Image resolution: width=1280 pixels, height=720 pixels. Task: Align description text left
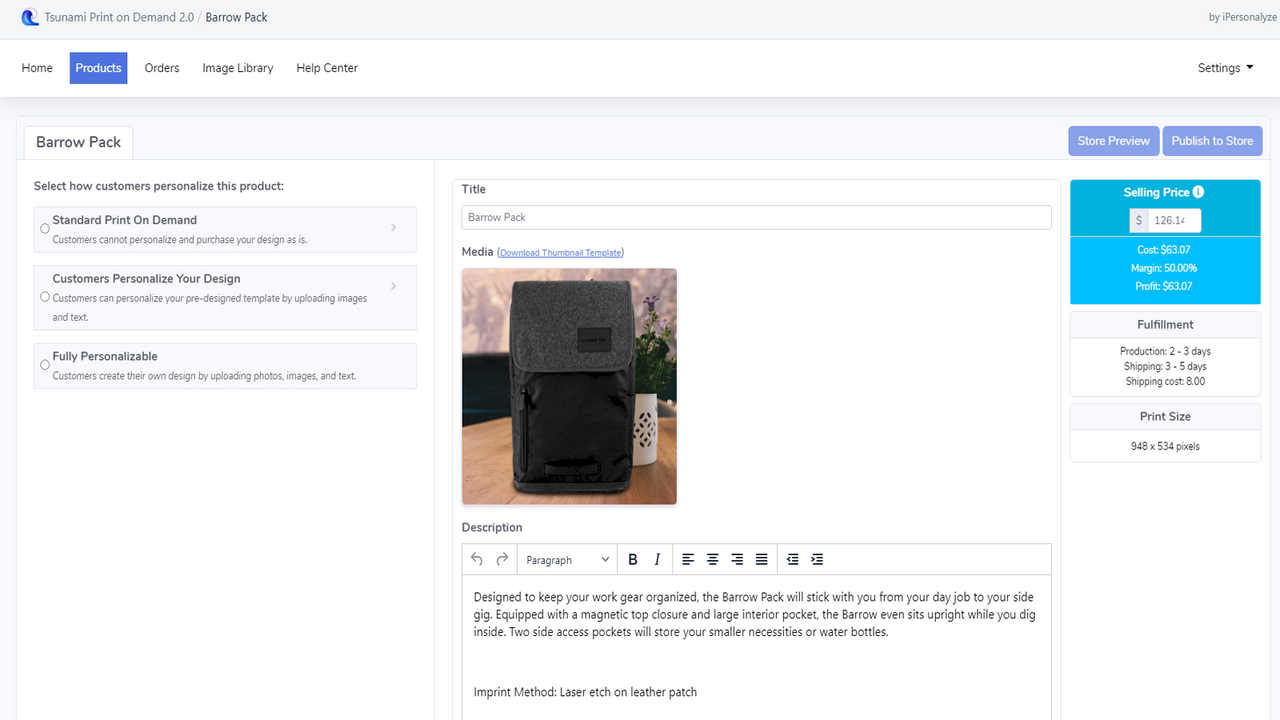[688, 559]
